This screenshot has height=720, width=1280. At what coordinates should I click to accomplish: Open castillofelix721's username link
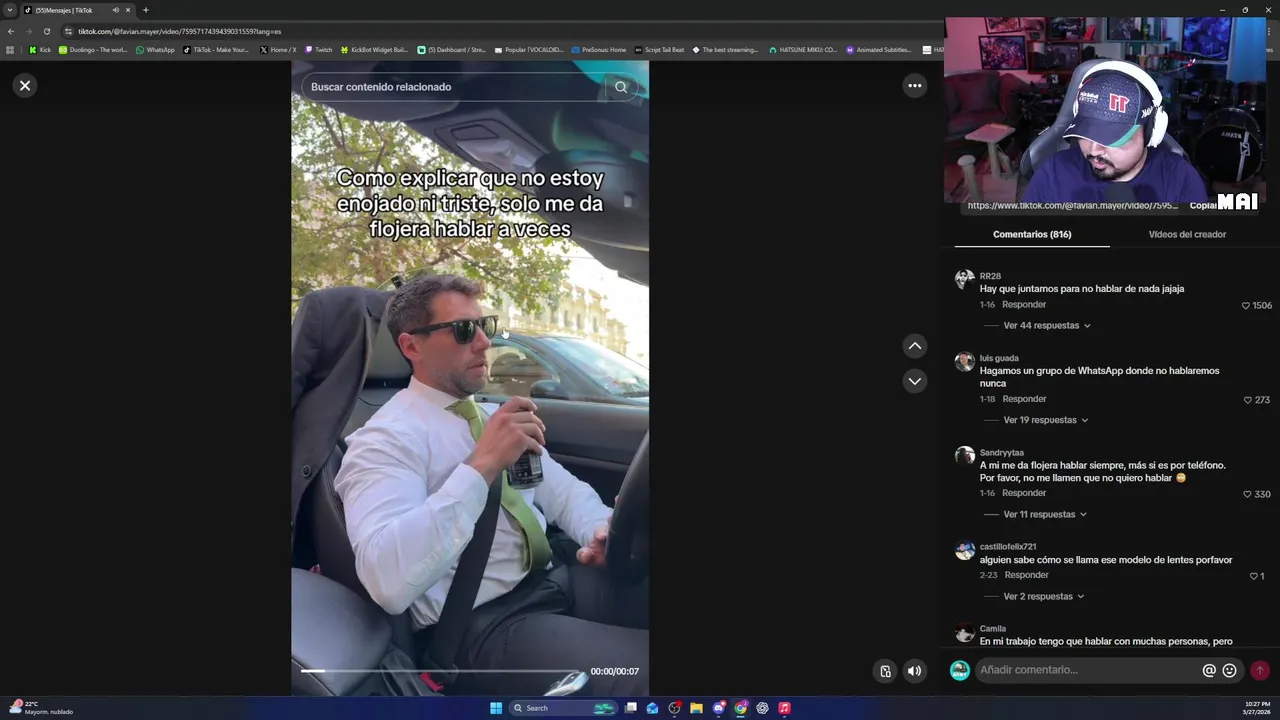(x=1008, y=547)
